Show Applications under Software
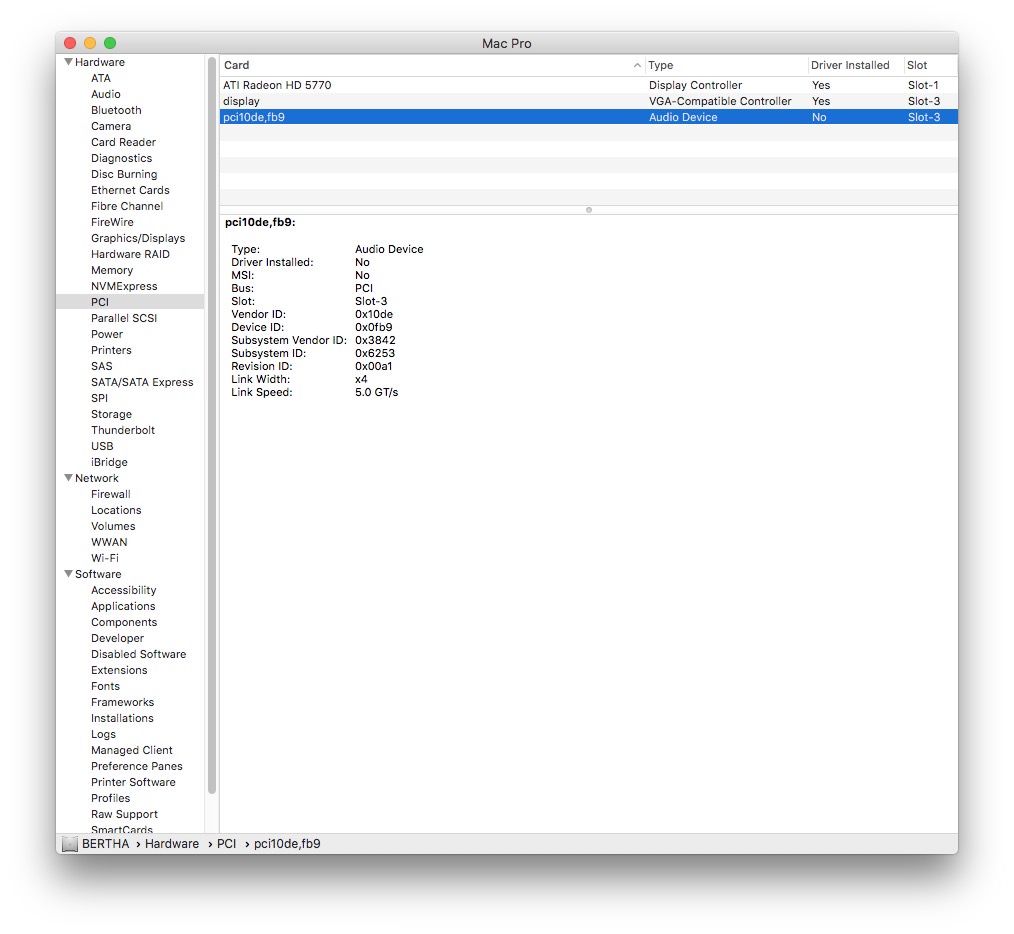Viewport: 1014px width, 934px height. click(123, 606)
